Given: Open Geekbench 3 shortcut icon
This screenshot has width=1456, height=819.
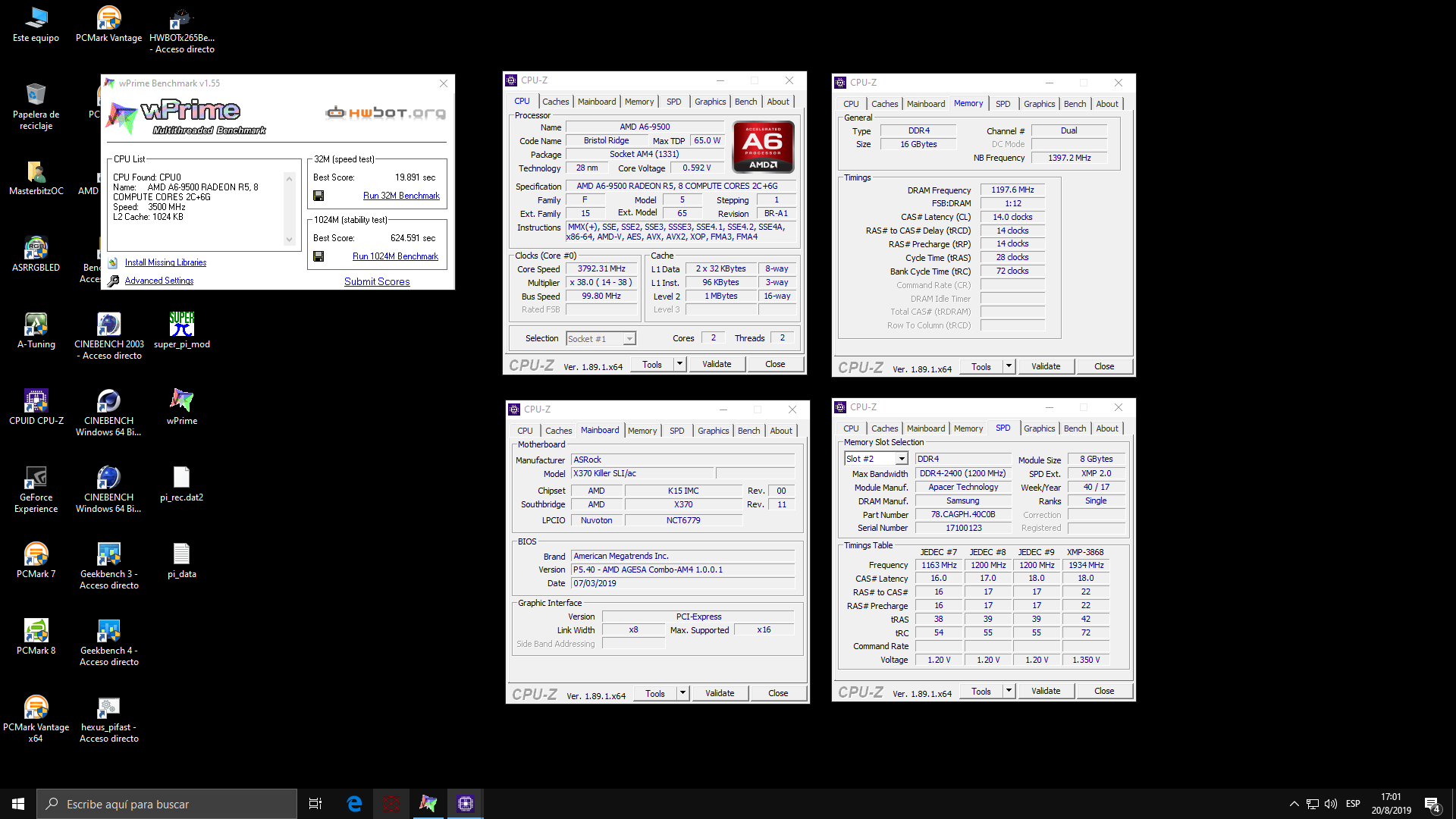Looking at the screenshot, I should (x=109, y=566).
